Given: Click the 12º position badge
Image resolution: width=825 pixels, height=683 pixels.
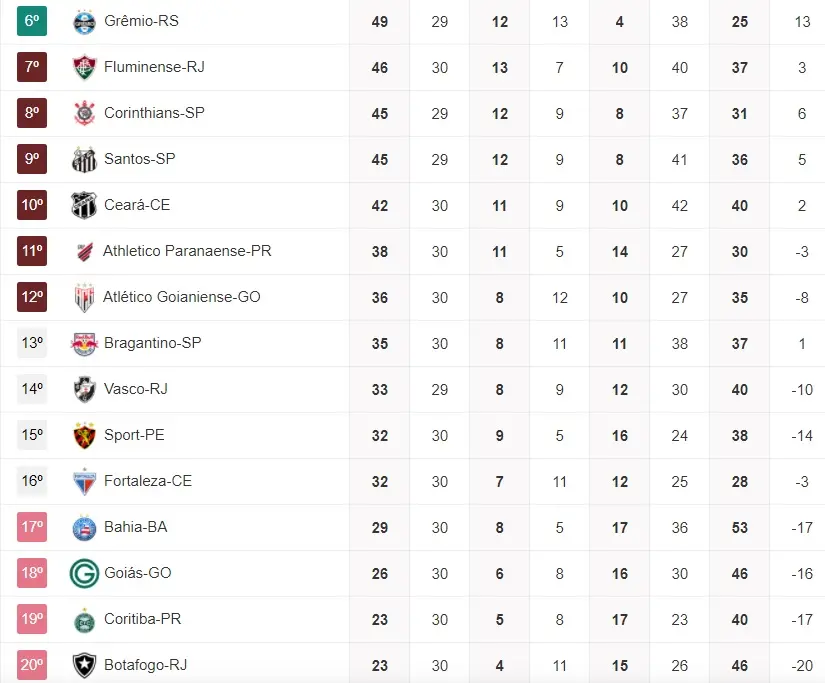Looking at the screenshot, I should click(x=32, y=297).
